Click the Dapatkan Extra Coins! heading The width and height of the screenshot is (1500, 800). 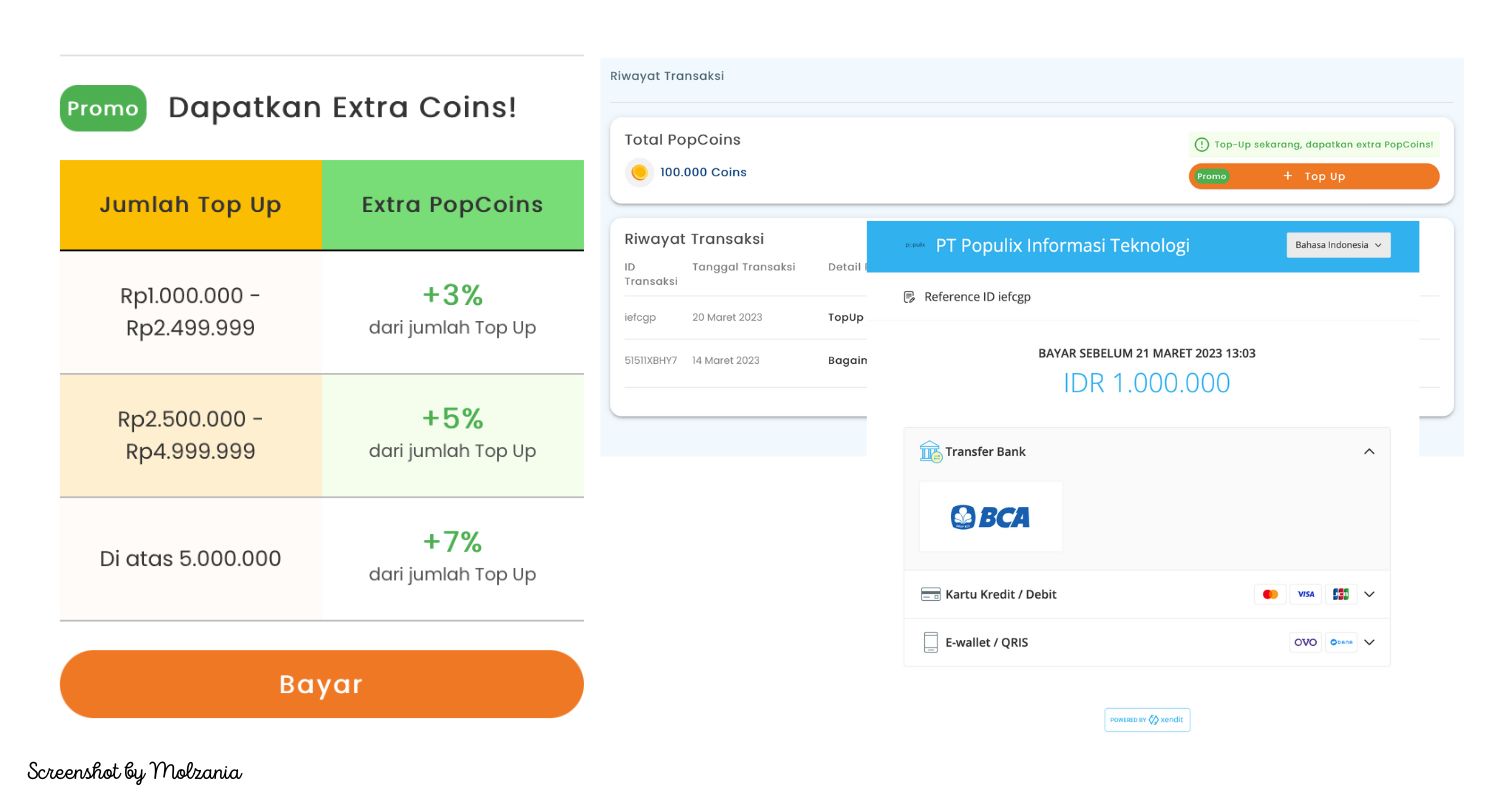click(343, 107)
